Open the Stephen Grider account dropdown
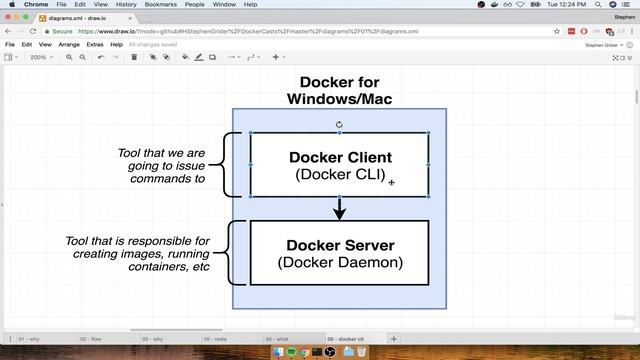This screenshot has width=640, height=360. pyautogui.click(x=604, y=45)
